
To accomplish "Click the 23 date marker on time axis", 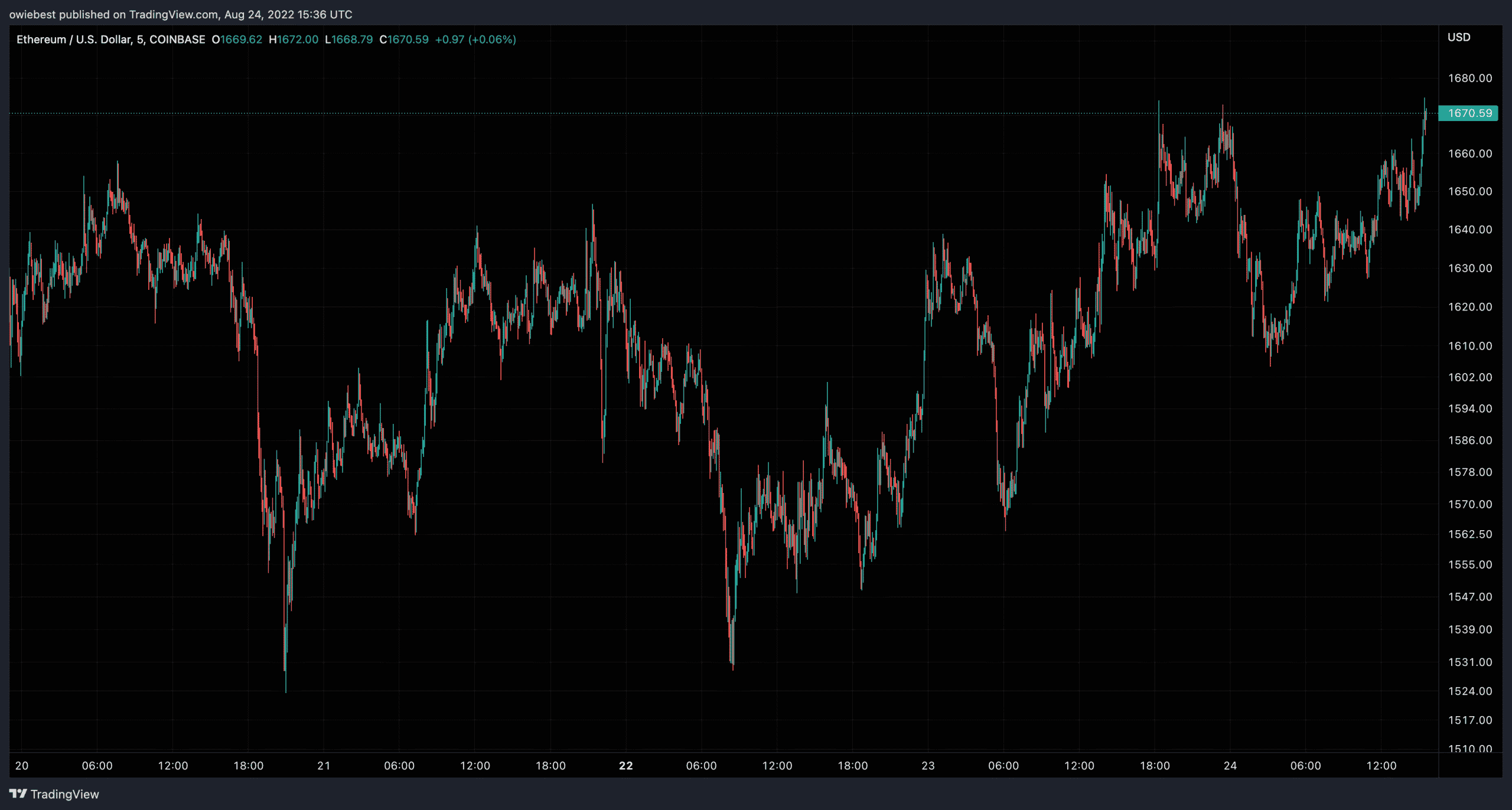I will tap(928, 766).
